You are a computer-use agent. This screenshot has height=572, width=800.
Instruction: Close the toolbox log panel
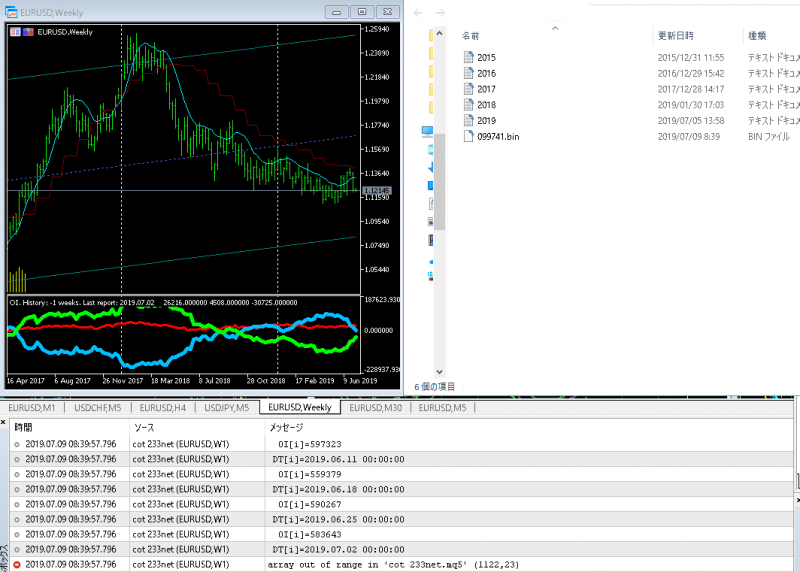(3, 422)
